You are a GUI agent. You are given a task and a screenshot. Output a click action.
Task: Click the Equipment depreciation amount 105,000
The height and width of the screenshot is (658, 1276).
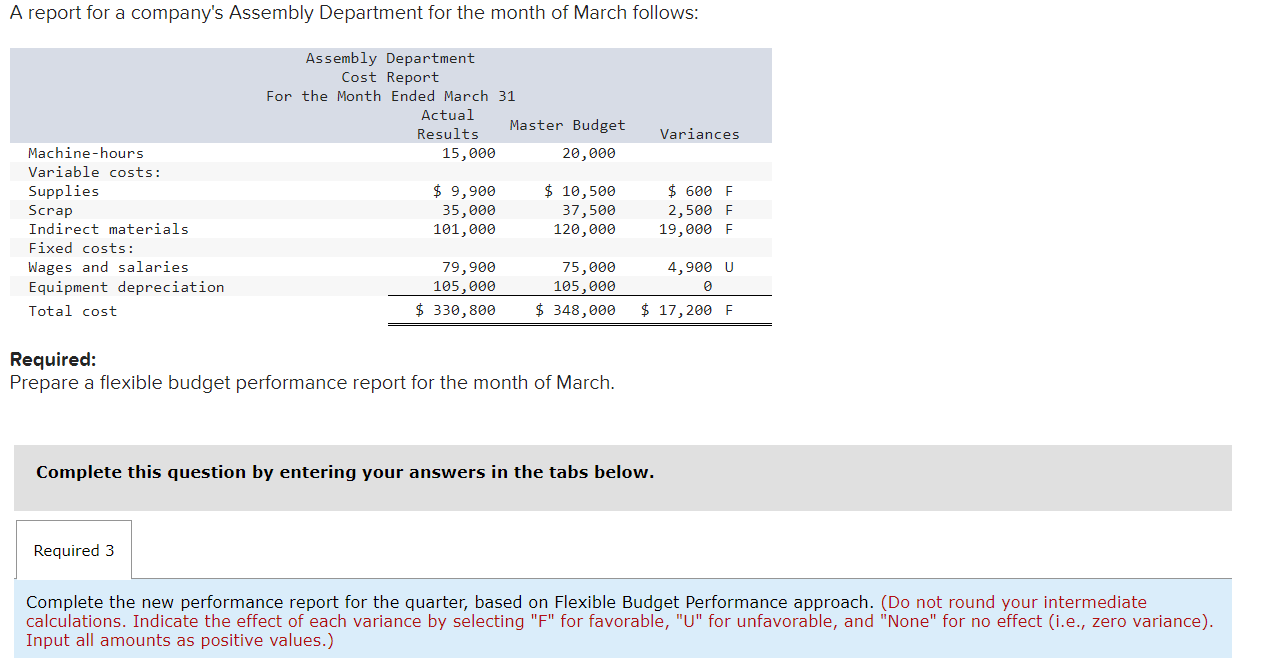pos(470,286)
